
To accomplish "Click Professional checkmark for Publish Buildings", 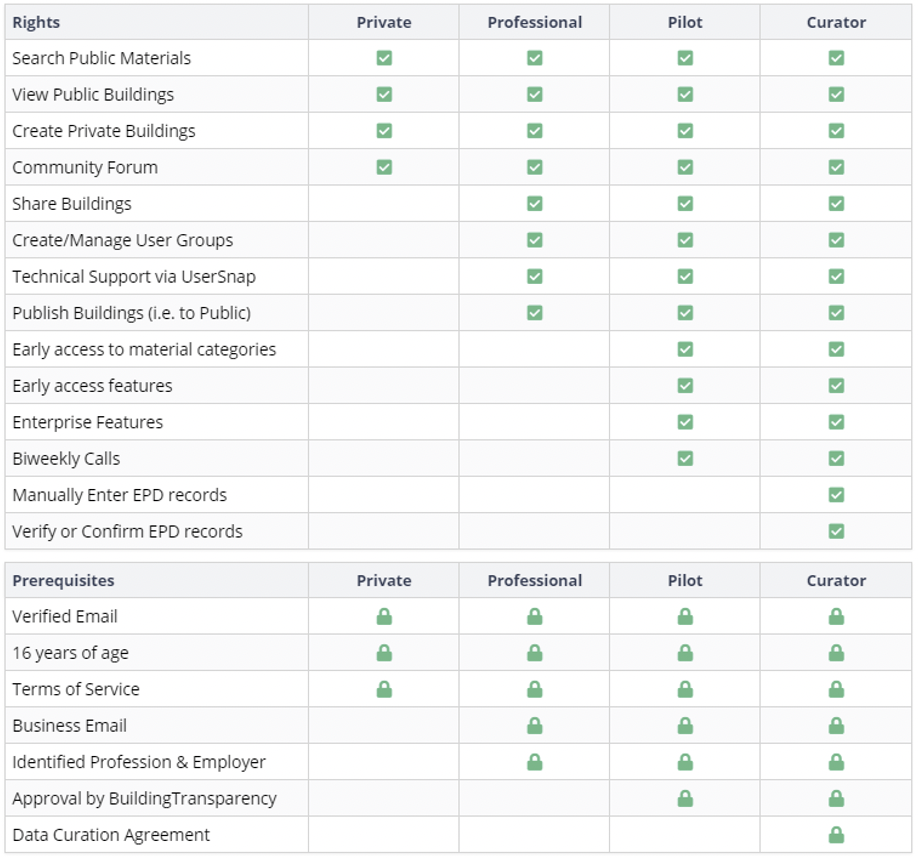I will [x=535, y=313].
